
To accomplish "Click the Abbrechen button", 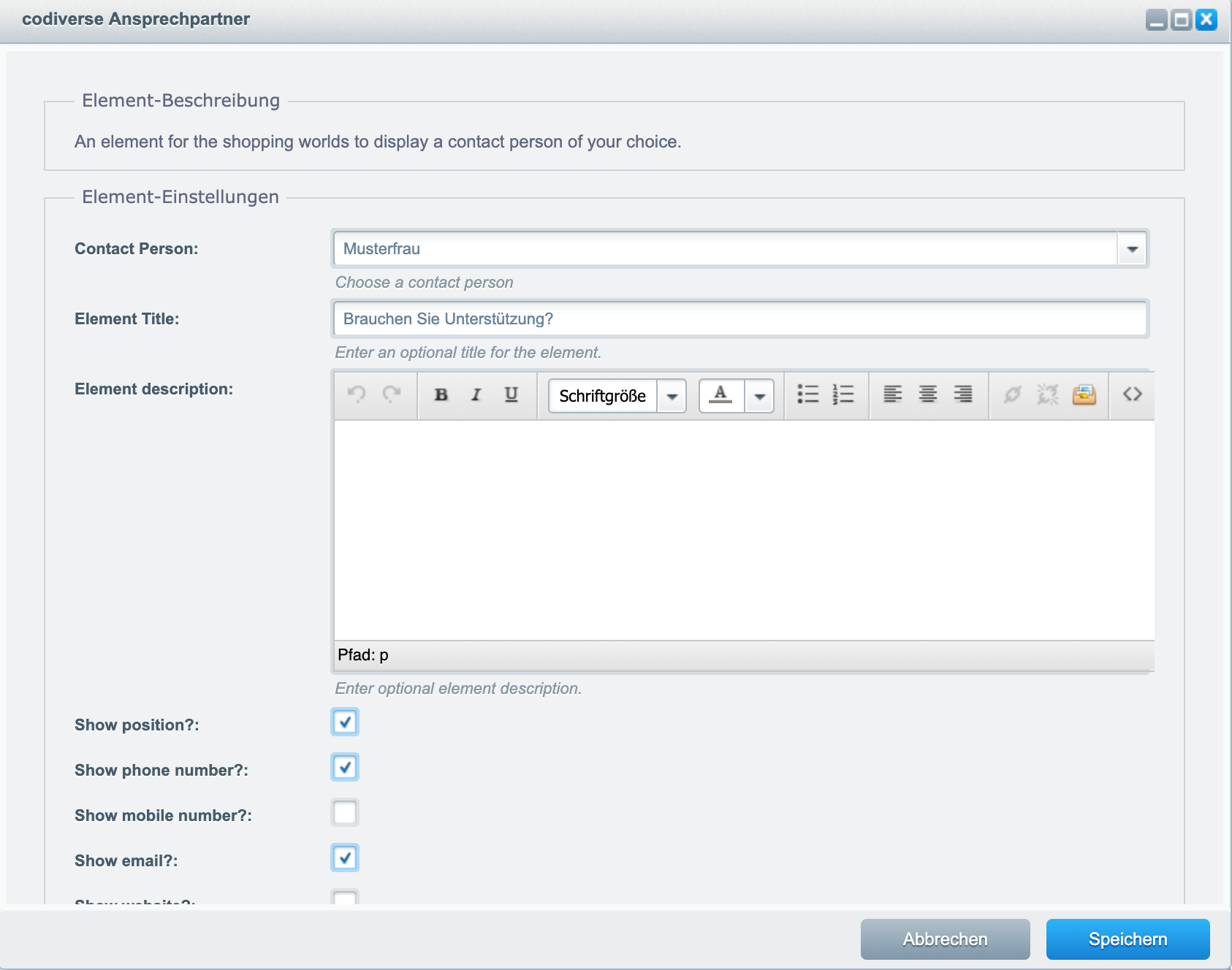I will click(946, 939).
